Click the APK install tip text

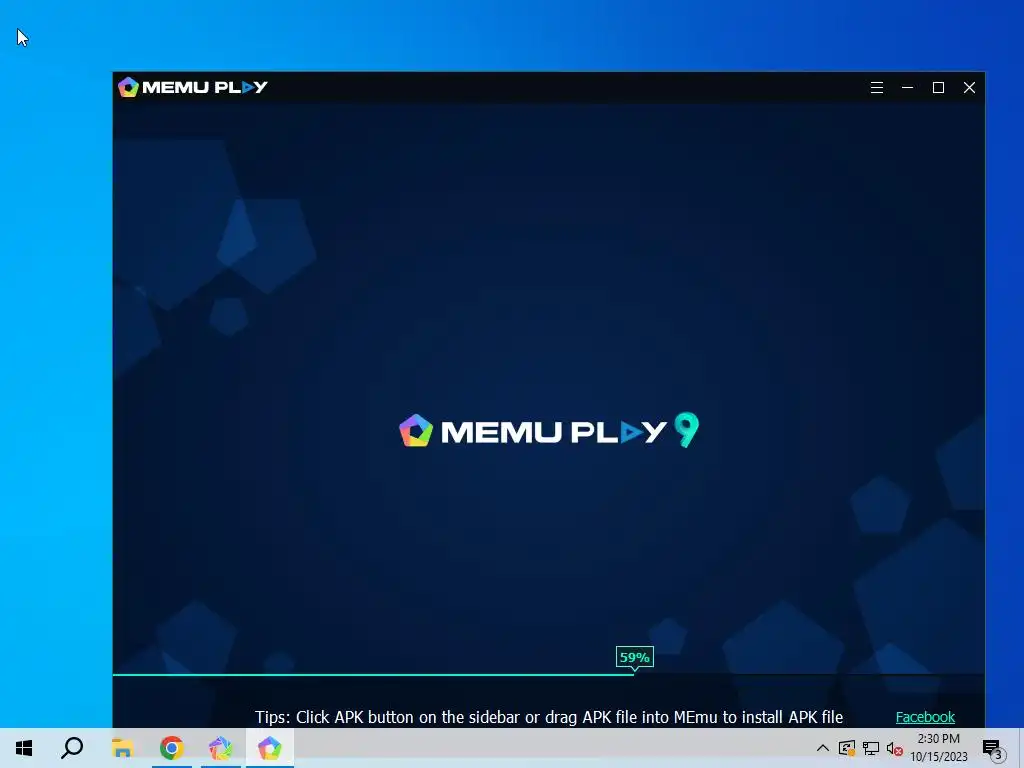click(x=549, y=717)
